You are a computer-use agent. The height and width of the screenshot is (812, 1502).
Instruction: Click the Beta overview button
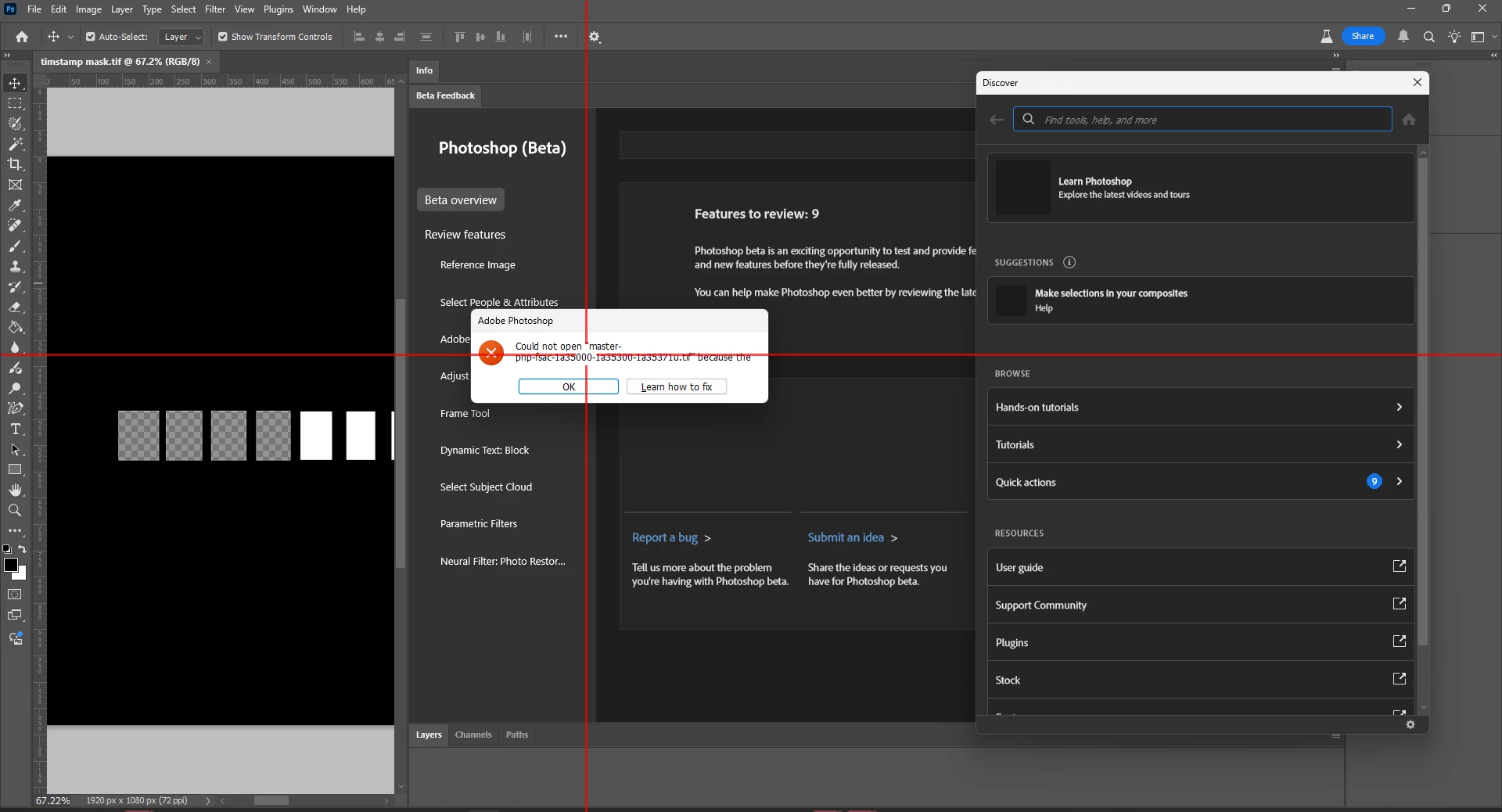[x=461, y=200]
